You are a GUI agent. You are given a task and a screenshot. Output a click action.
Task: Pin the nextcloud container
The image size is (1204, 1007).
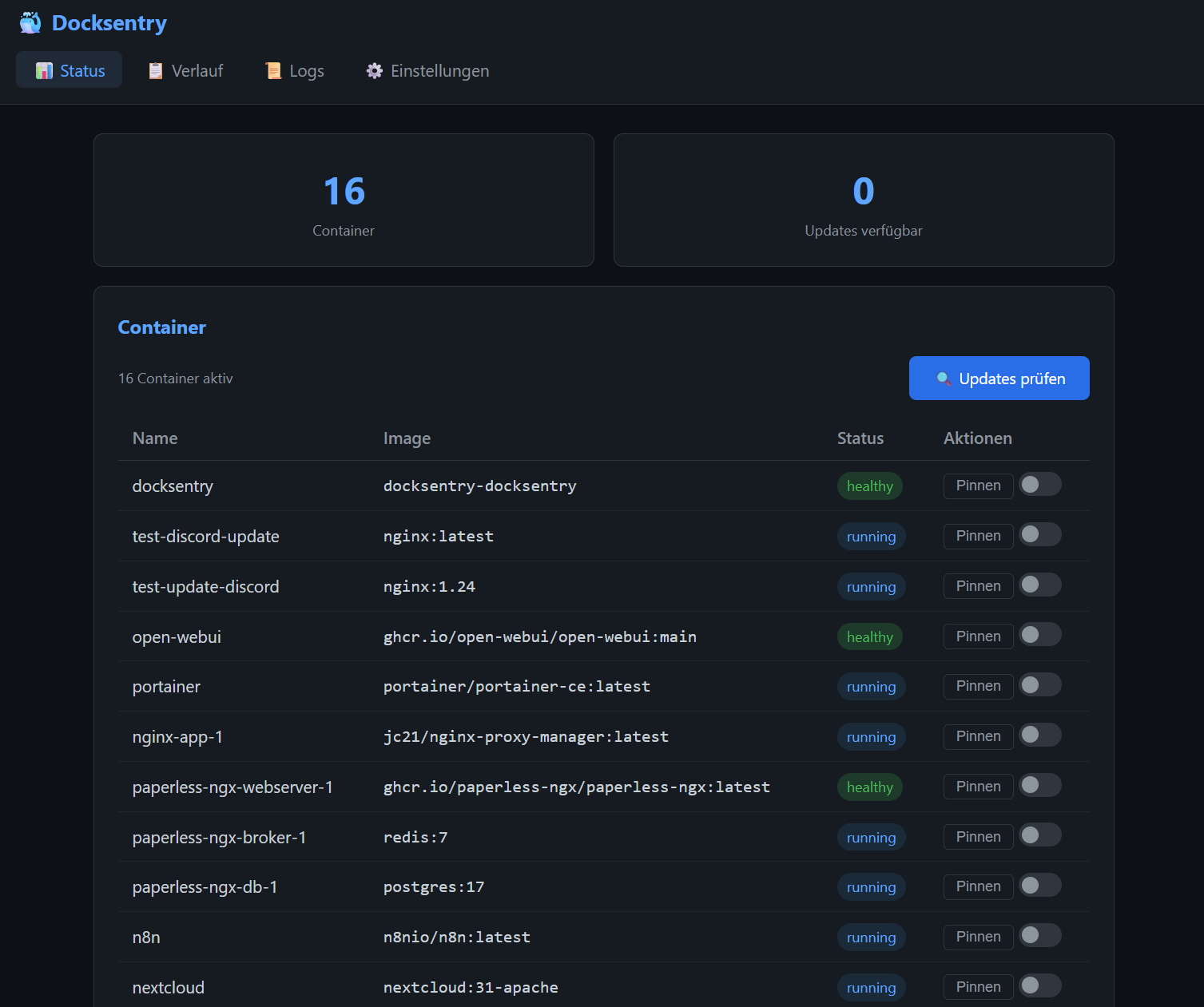point(978,987)
